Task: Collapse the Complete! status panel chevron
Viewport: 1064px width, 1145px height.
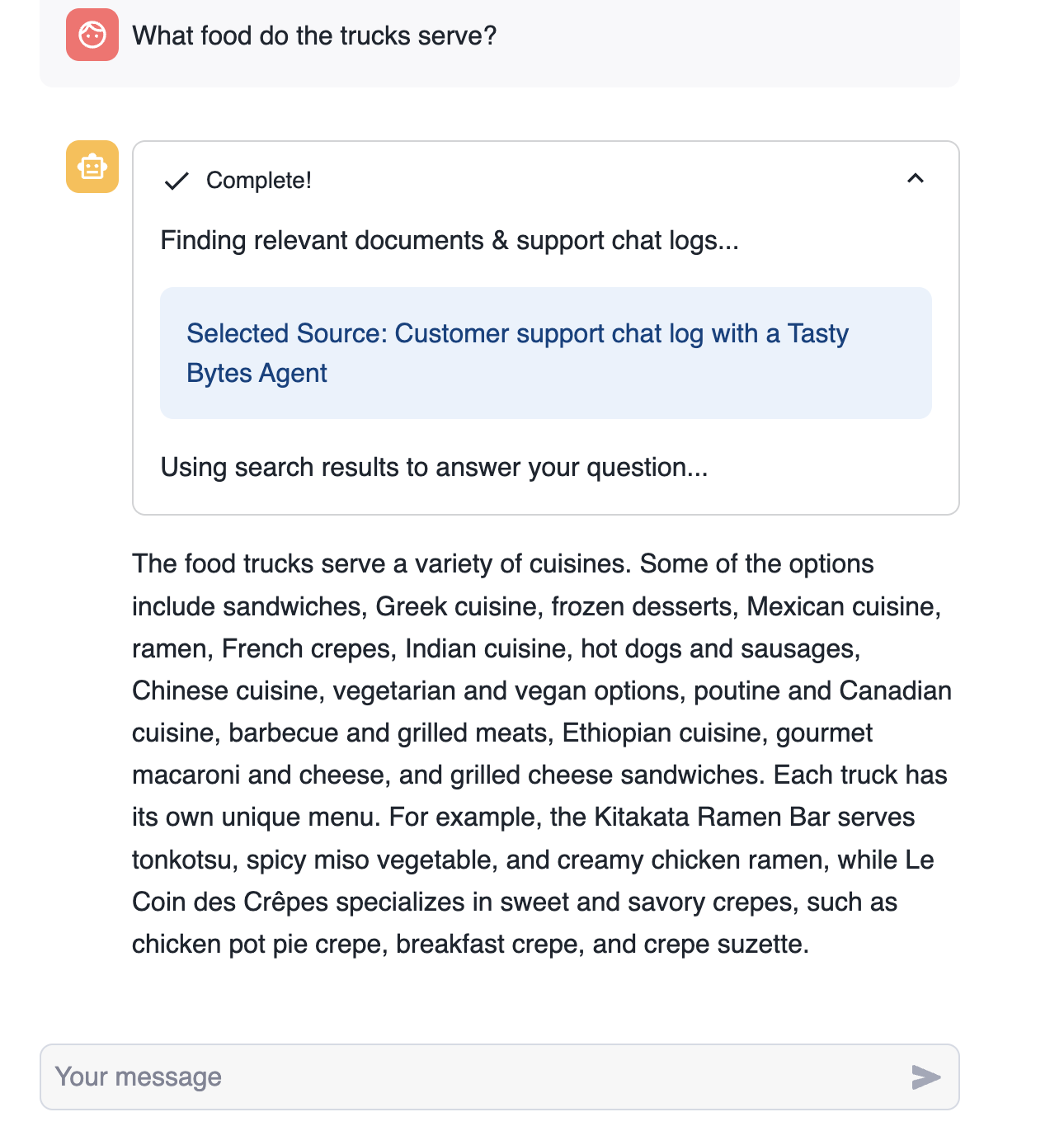Action: coord(915,179)
